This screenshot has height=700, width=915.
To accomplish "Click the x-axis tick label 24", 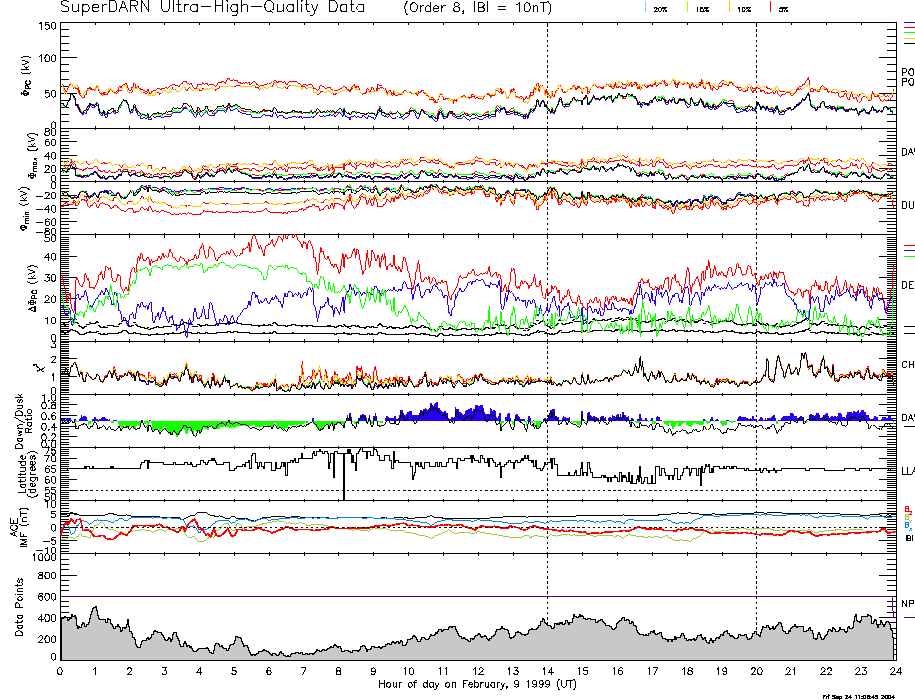I will coord(894,672).
